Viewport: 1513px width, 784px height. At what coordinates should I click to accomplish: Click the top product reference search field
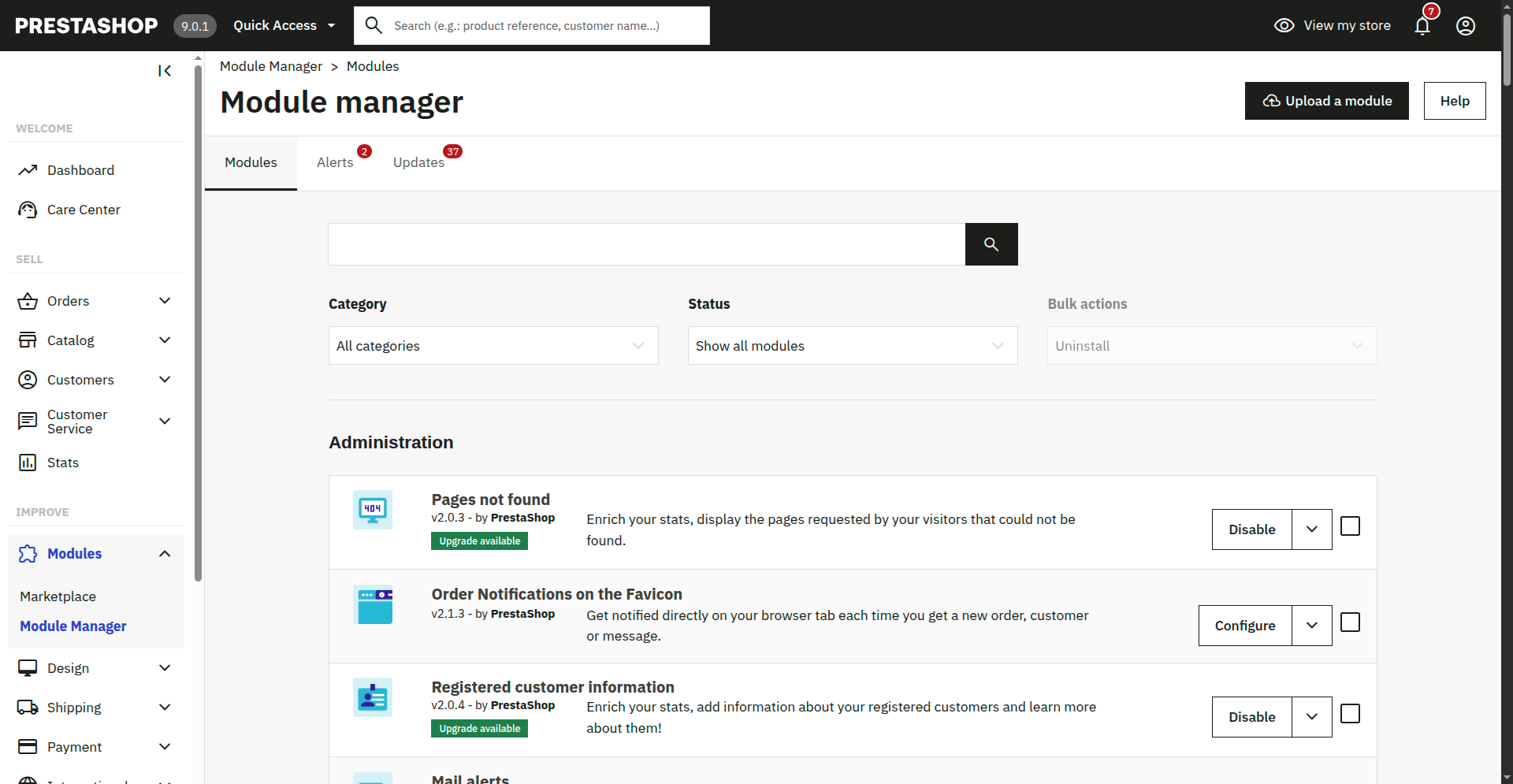point(532,25)
